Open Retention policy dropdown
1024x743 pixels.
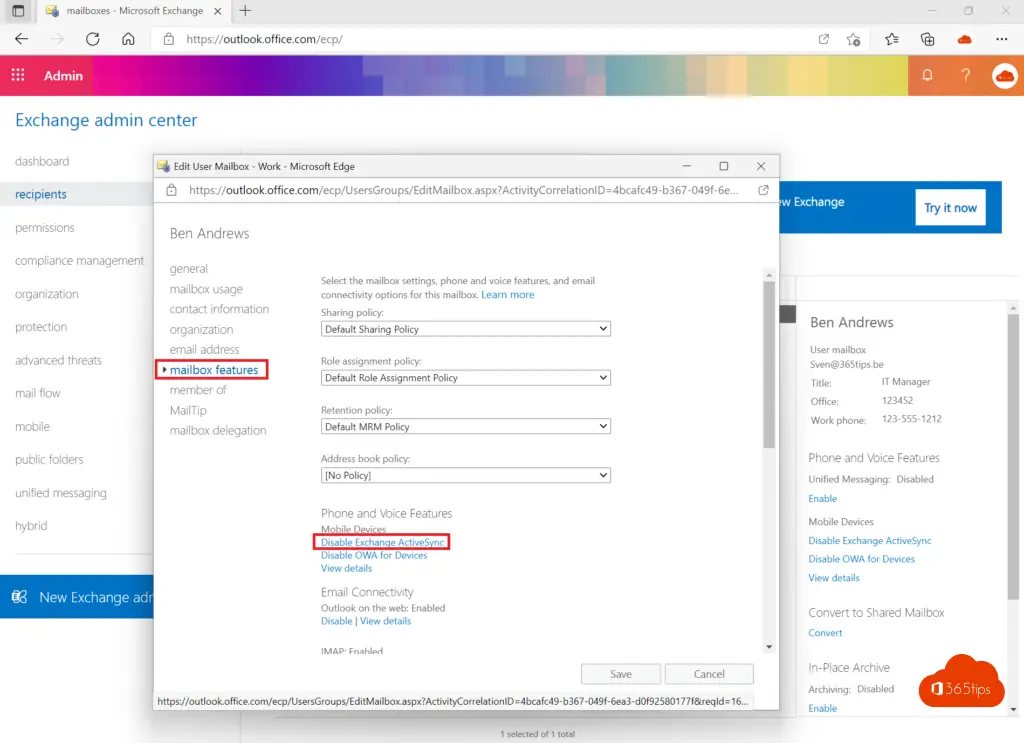click(x=466, y=426)
